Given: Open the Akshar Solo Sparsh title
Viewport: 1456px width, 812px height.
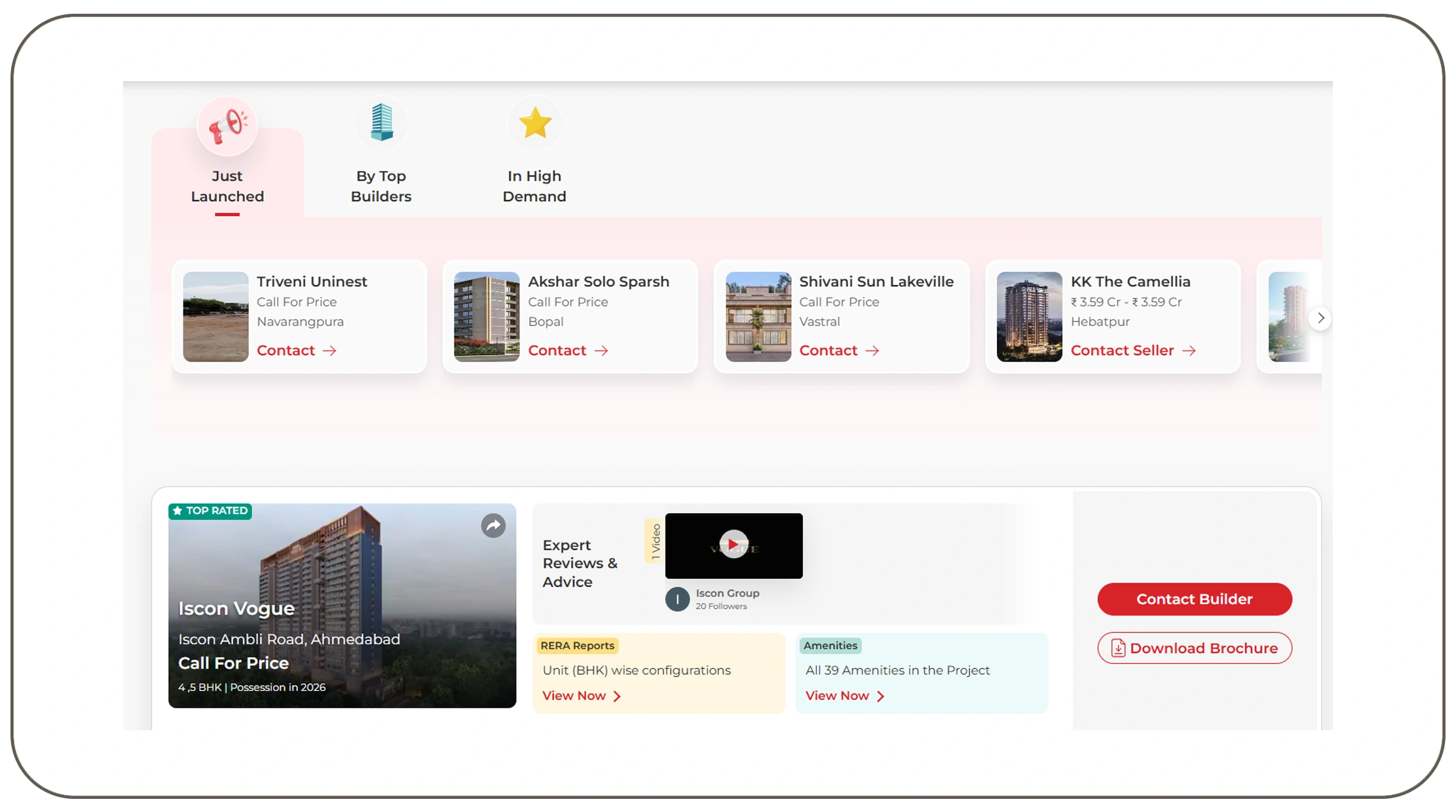Looking at the screenshot, I should click(x=599, y=282).
